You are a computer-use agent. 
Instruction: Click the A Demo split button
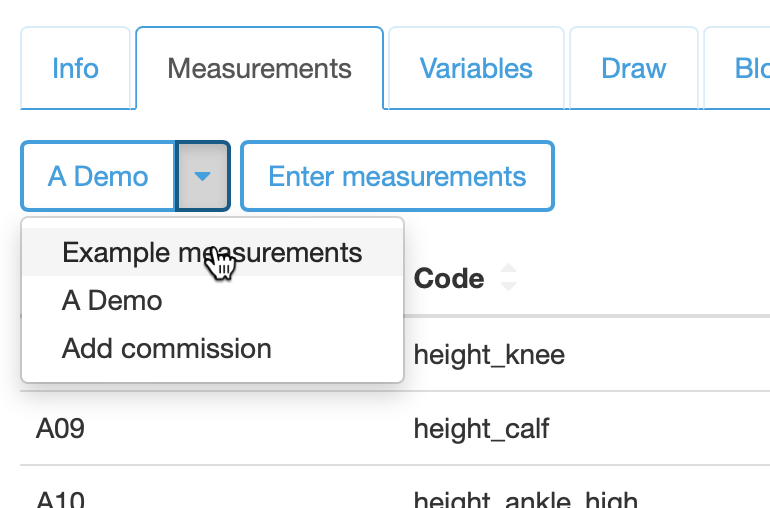click(98, 177)
